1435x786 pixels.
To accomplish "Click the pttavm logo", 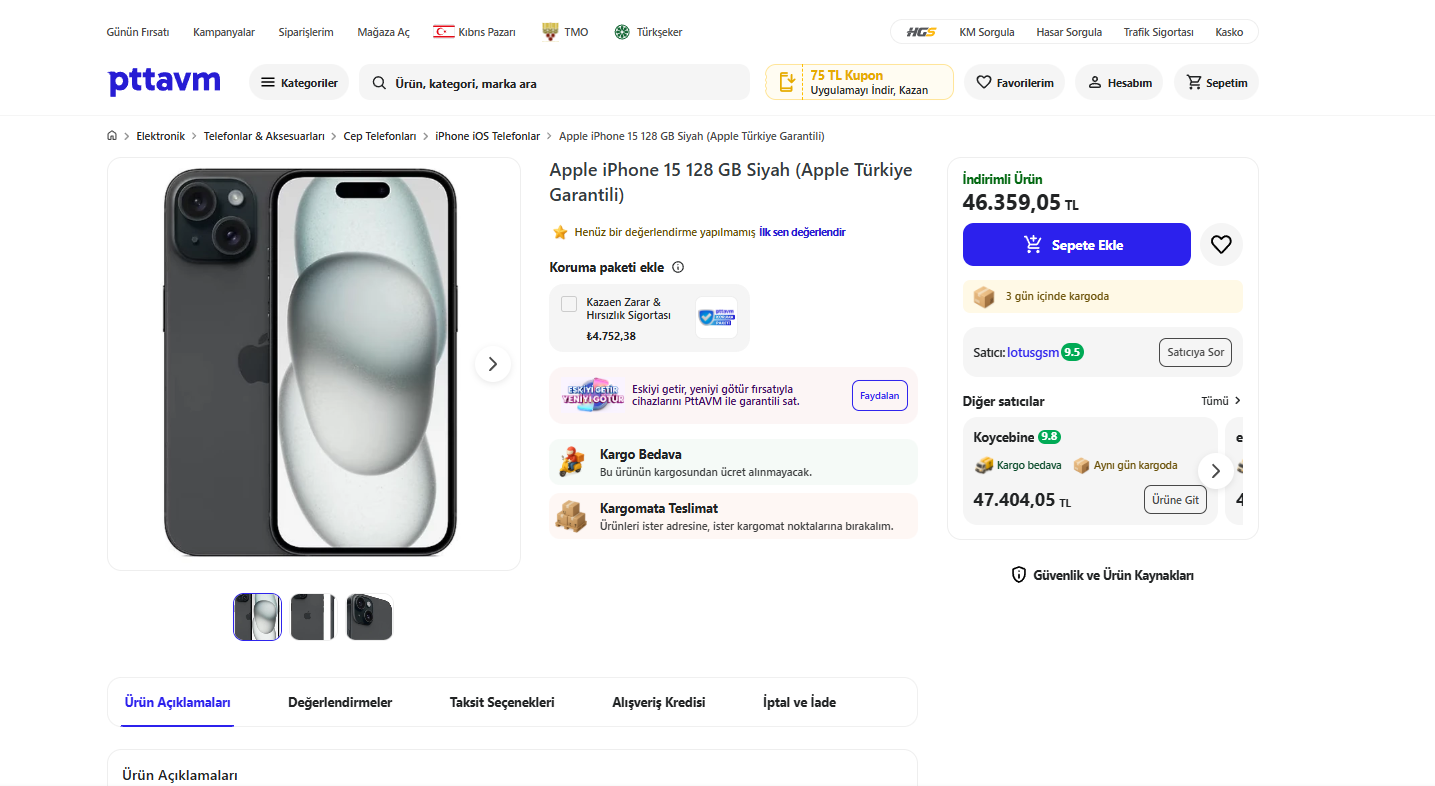I will click(x=164, y=82).
